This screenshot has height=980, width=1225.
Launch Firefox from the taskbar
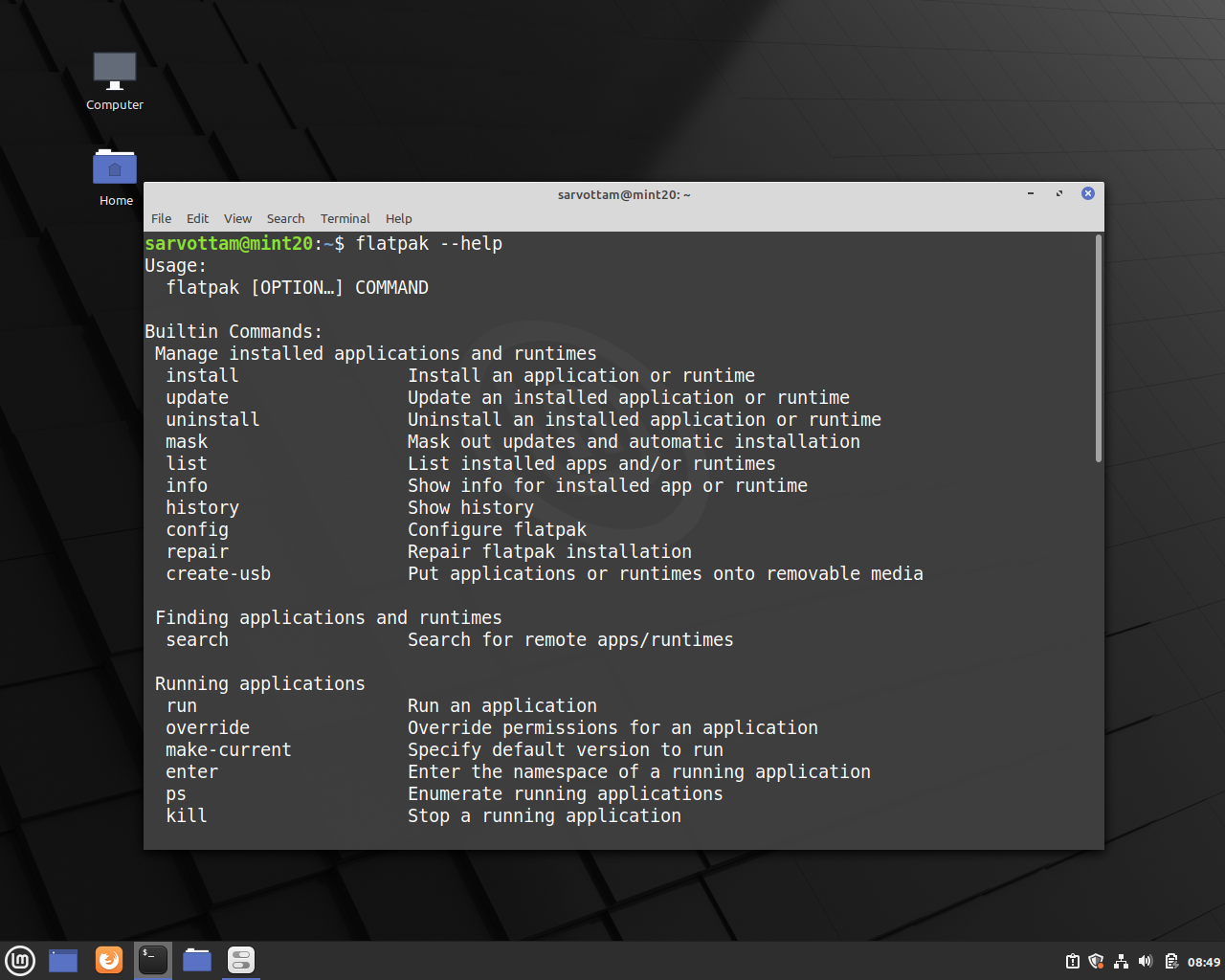pyautogui.click(x=108, y=960)
